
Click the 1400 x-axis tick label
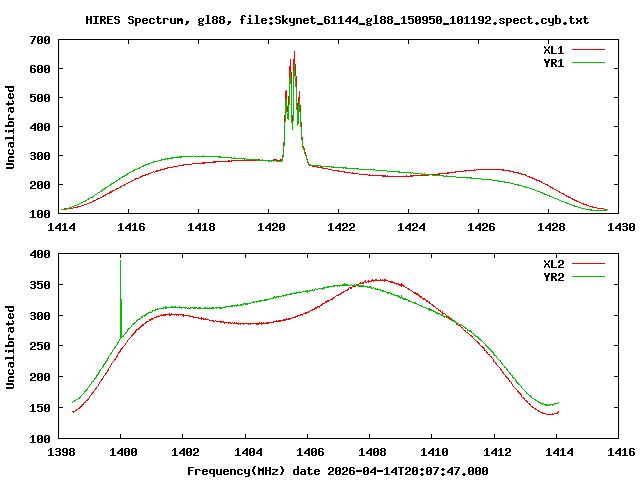pyautogui.click(x=123, y=452)
